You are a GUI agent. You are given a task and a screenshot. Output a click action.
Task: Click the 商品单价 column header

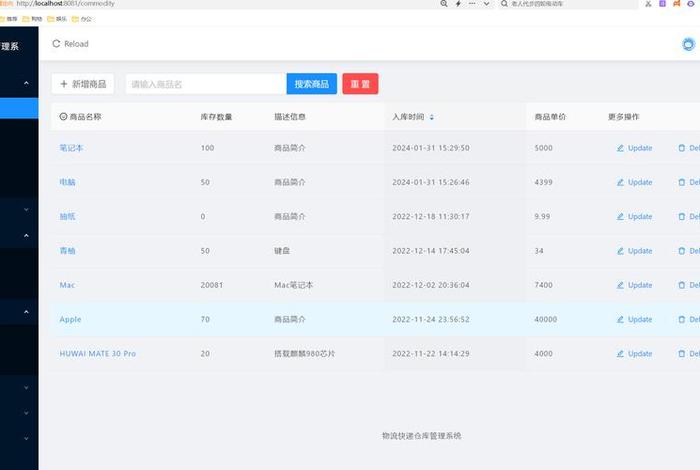coord(550,117)
